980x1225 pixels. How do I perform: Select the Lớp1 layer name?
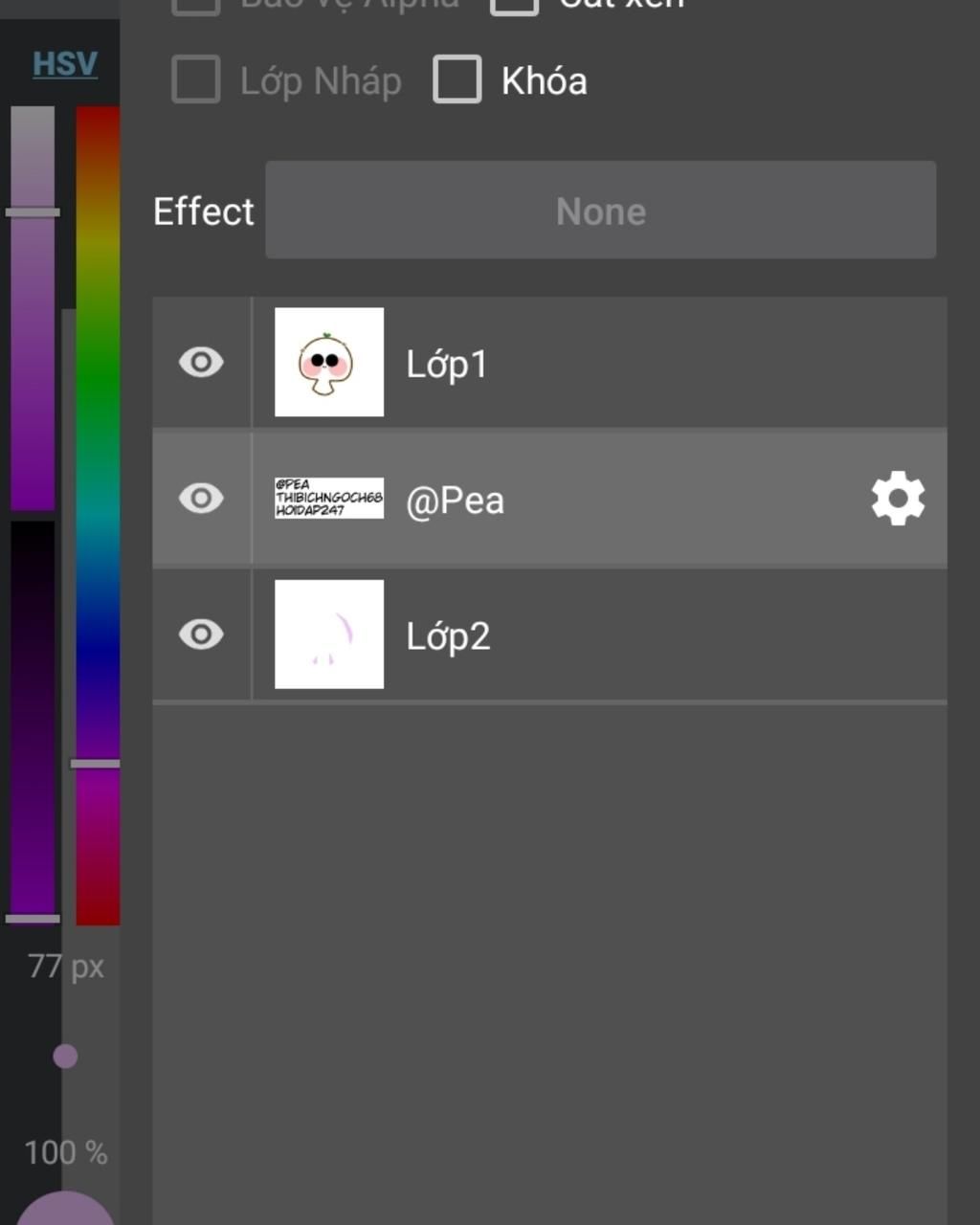[447, 365]
